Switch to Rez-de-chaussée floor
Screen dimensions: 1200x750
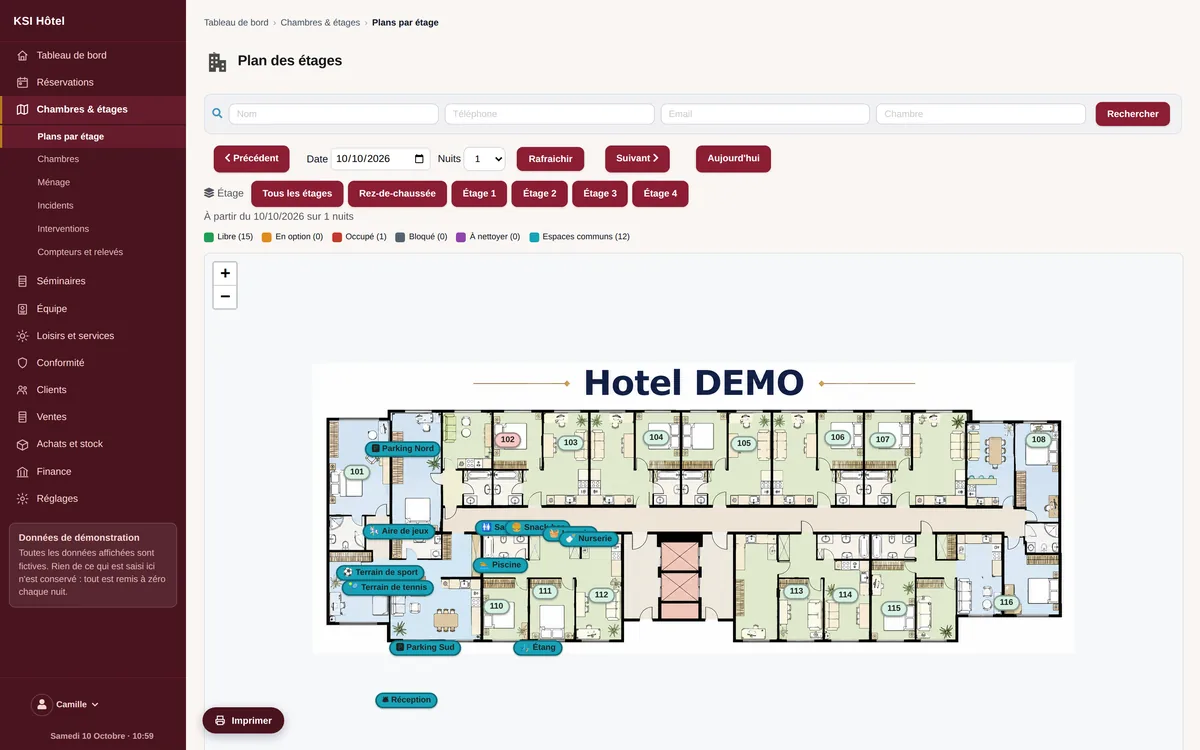397,194
